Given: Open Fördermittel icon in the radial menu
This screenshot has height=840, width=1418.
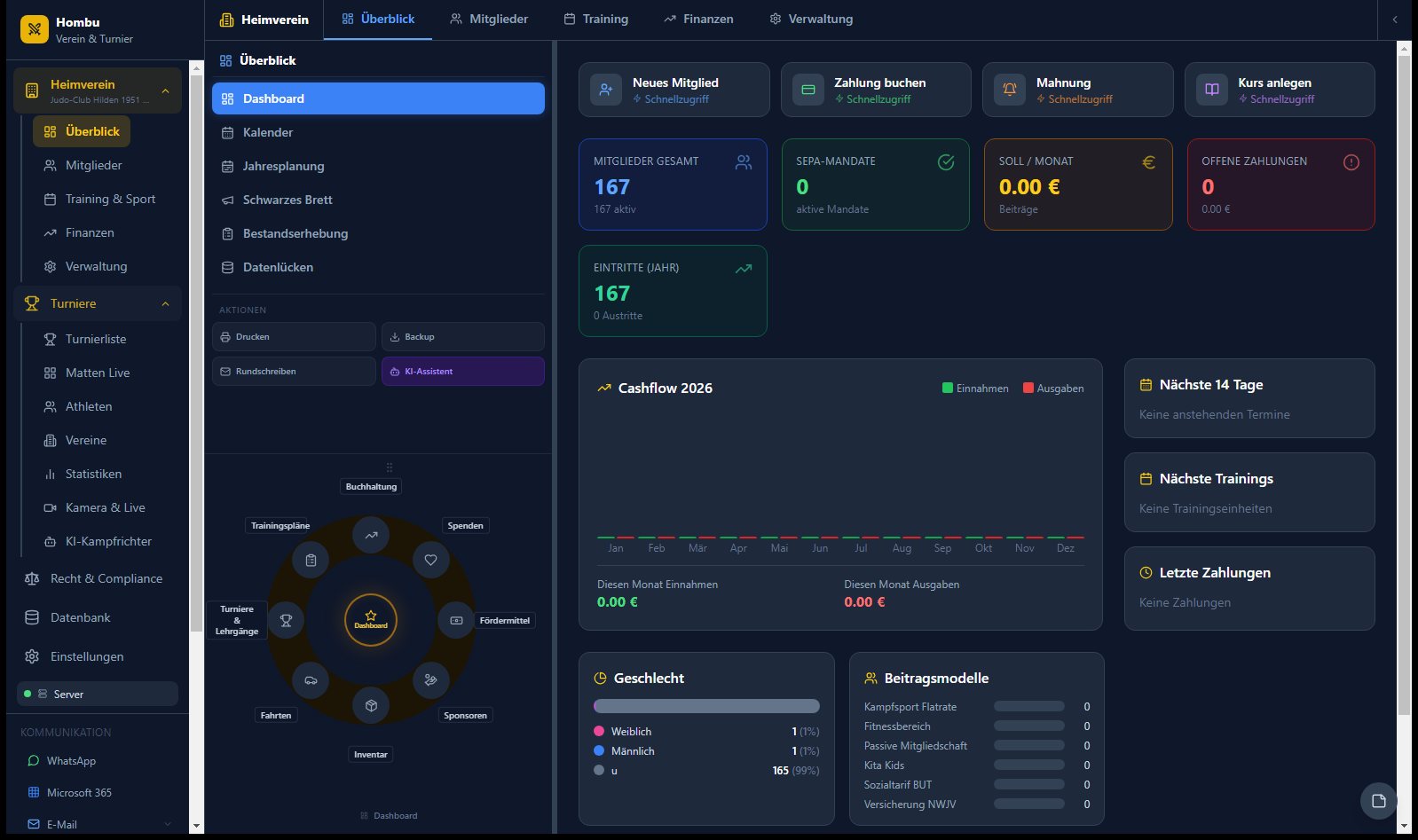Looking at the screenshot, I should 456,620.
